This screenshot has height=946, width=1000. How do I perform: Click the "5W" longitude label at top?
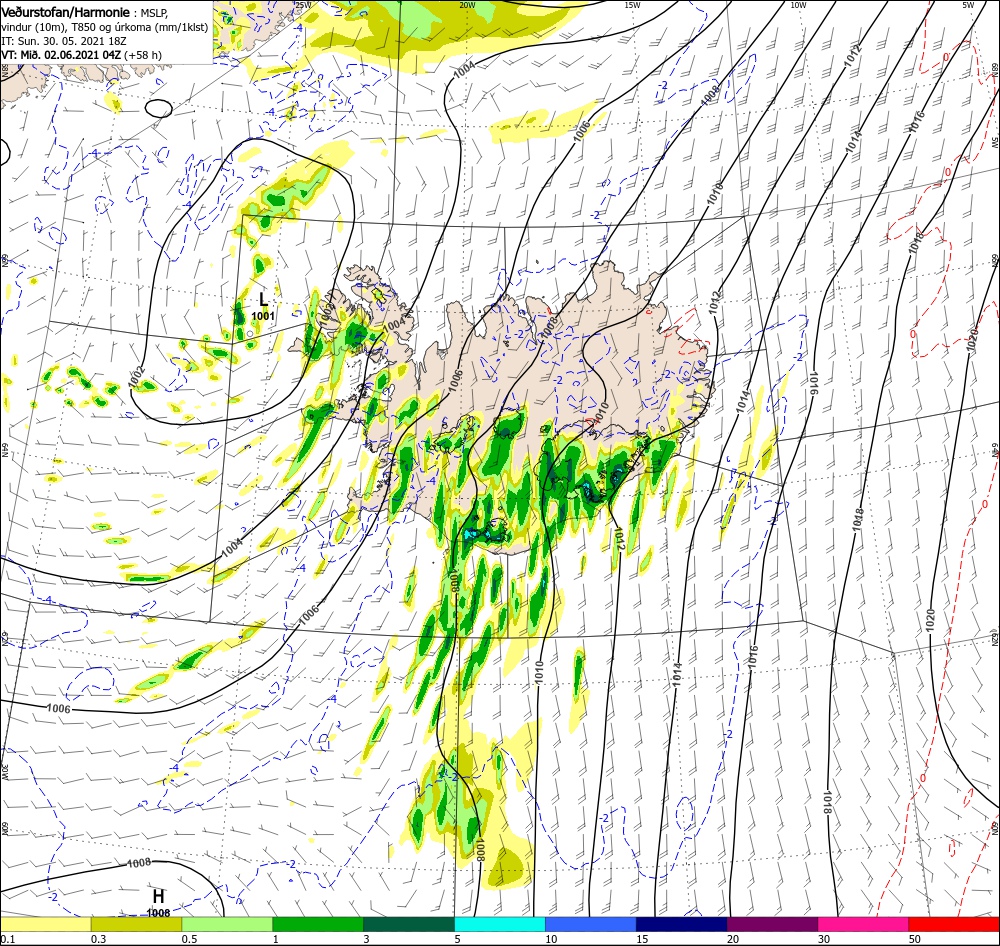tap(968, 5)
